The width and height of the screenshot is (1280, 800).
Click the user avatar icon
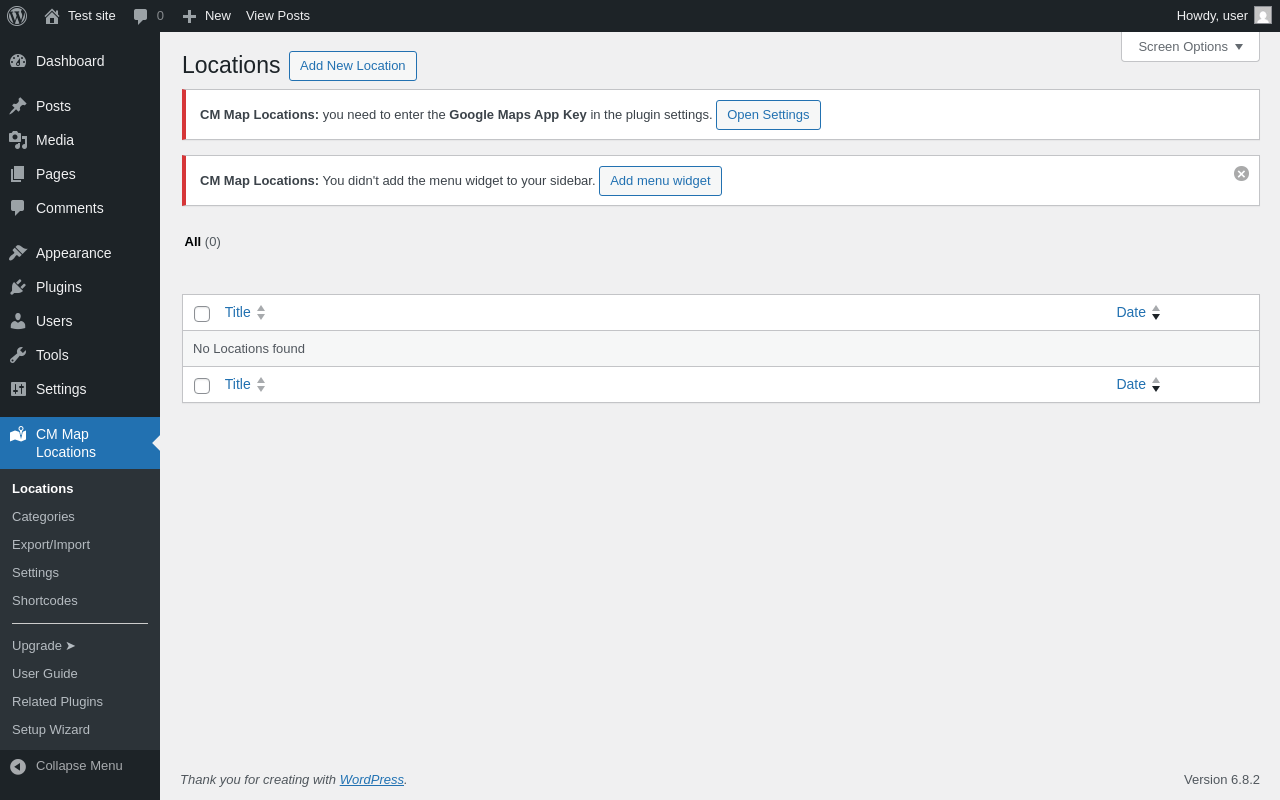1263,15
